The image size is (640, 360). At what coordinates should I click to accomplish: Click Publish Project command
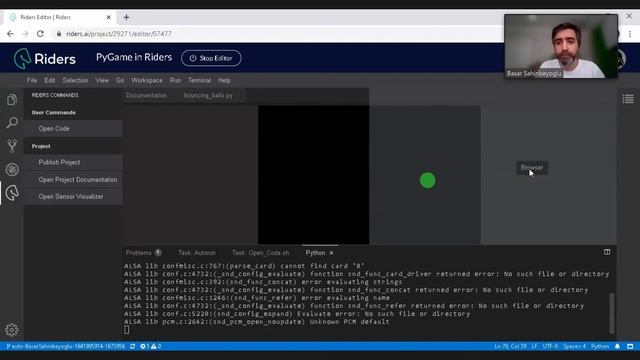click(73, 162)
